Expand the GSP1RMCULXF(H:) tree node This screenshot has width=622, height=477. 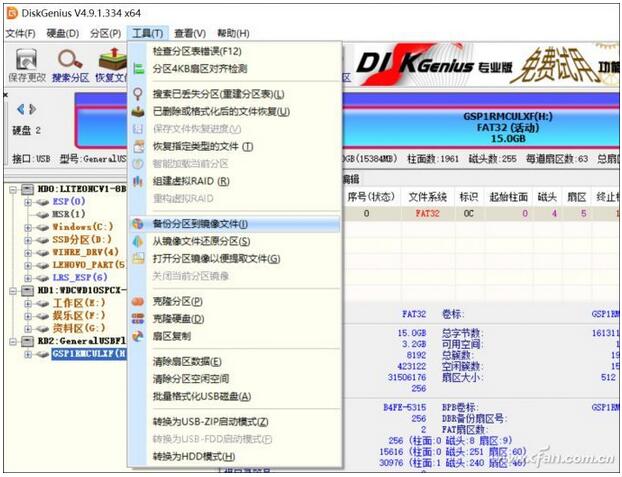(x=28, y=354)
